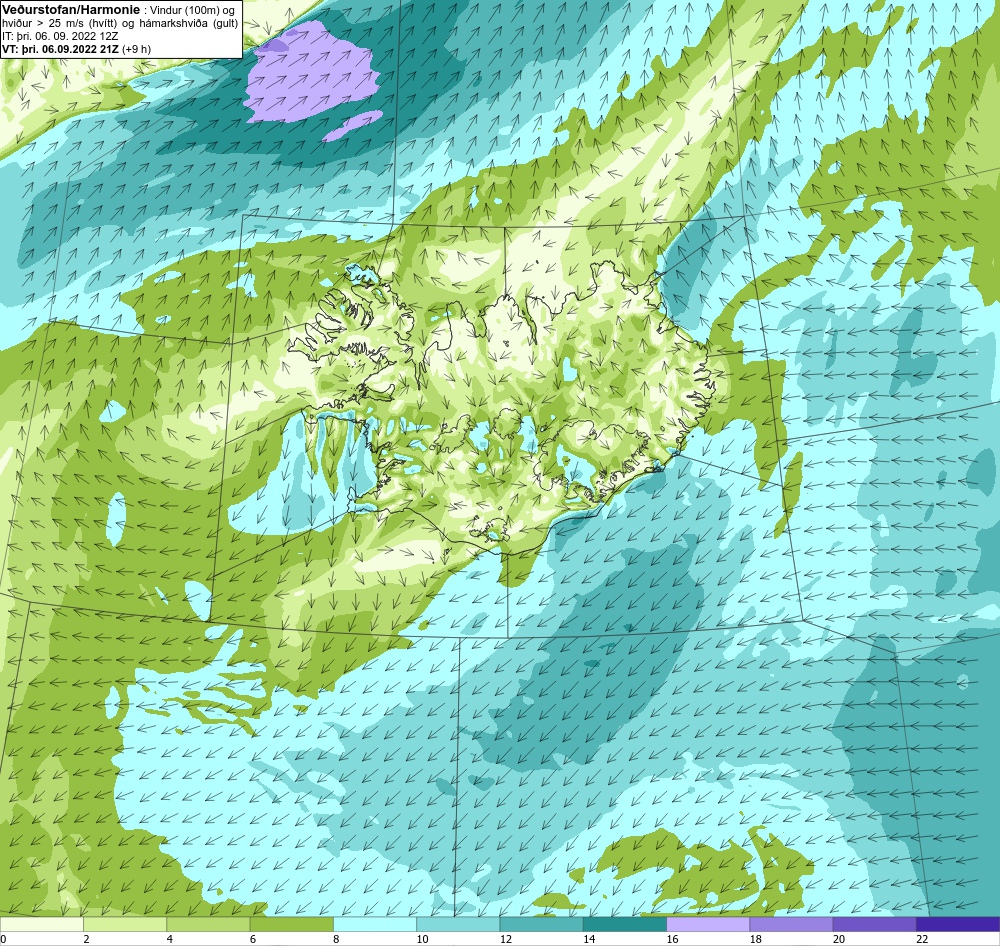Click the scale label '6' under legend

[253, 939]
